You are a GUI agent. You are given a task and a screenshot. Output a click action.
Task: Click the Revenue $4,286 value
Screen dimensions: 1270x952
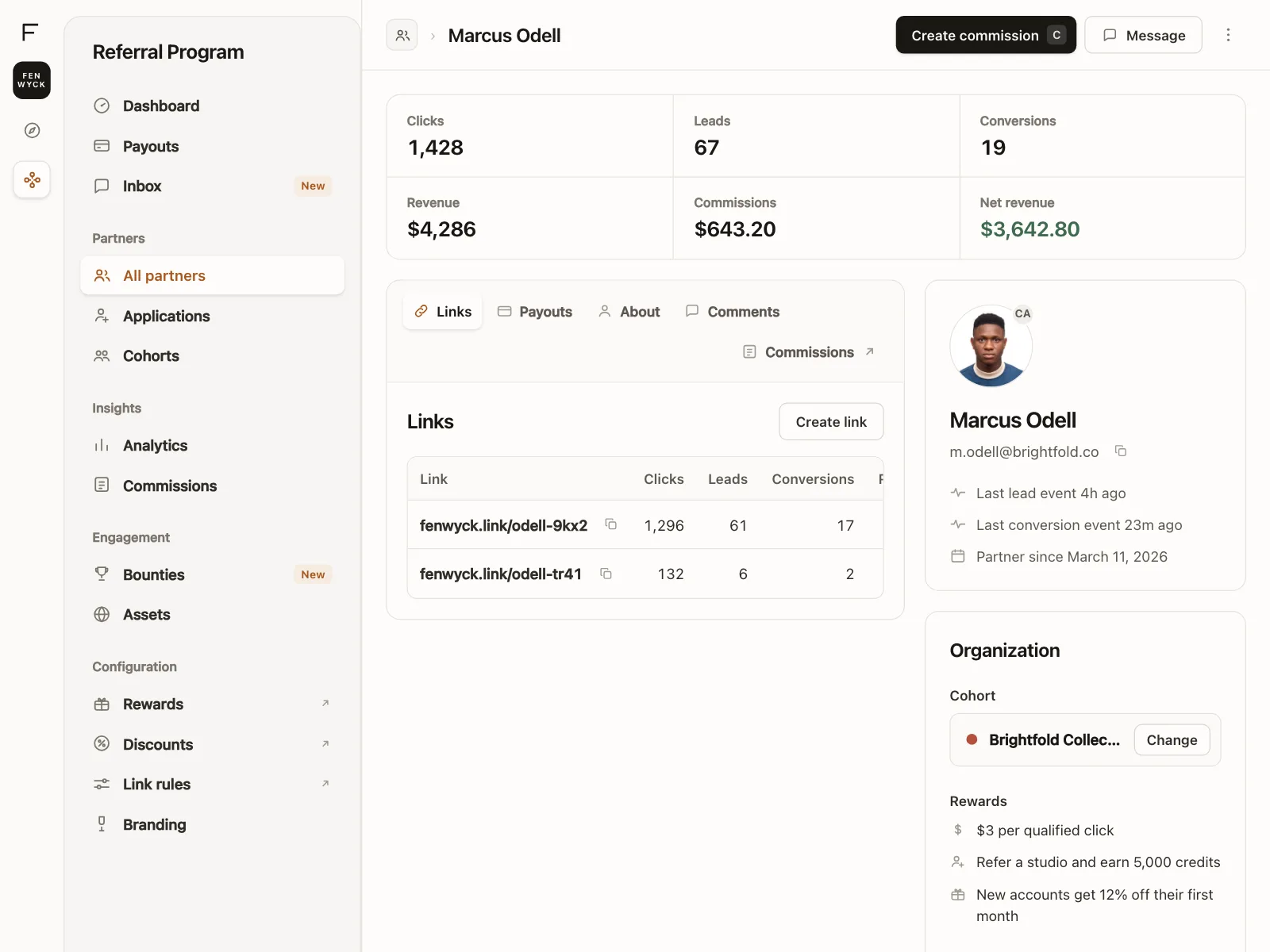(x=441, y=229)
